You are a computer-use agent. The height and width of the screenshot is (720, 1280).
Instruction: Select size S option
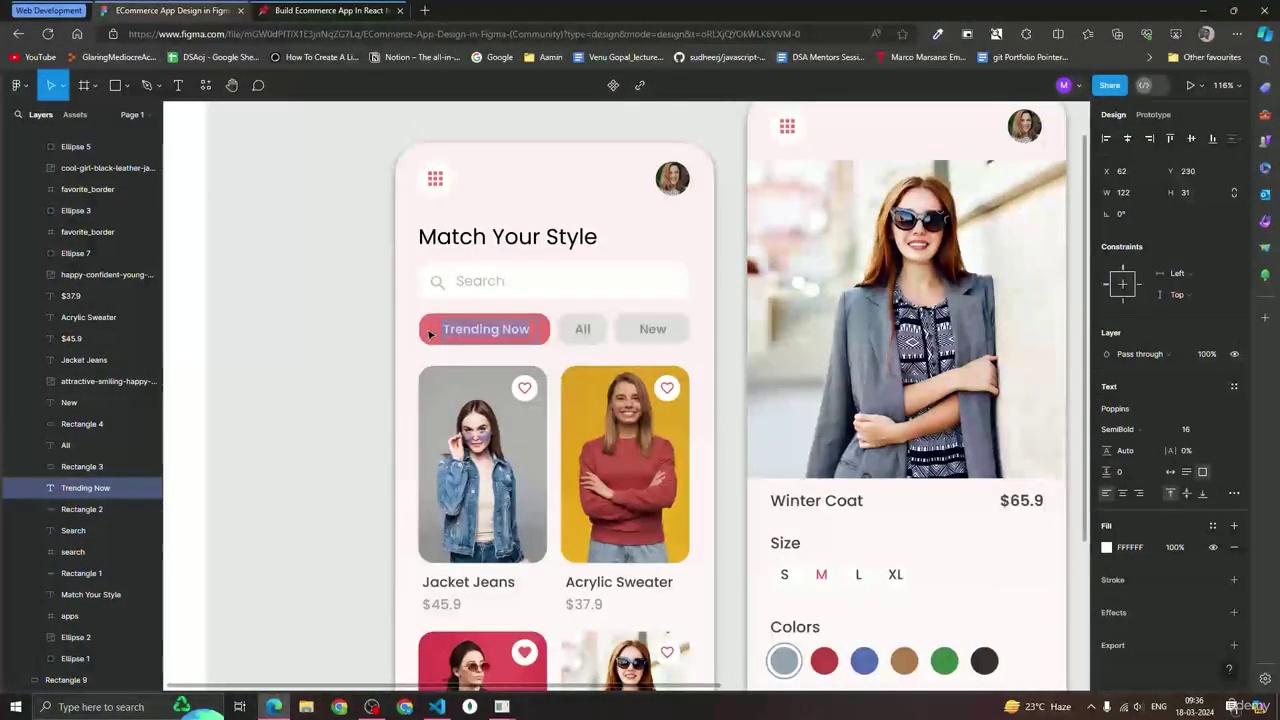(x=784, y=575)
